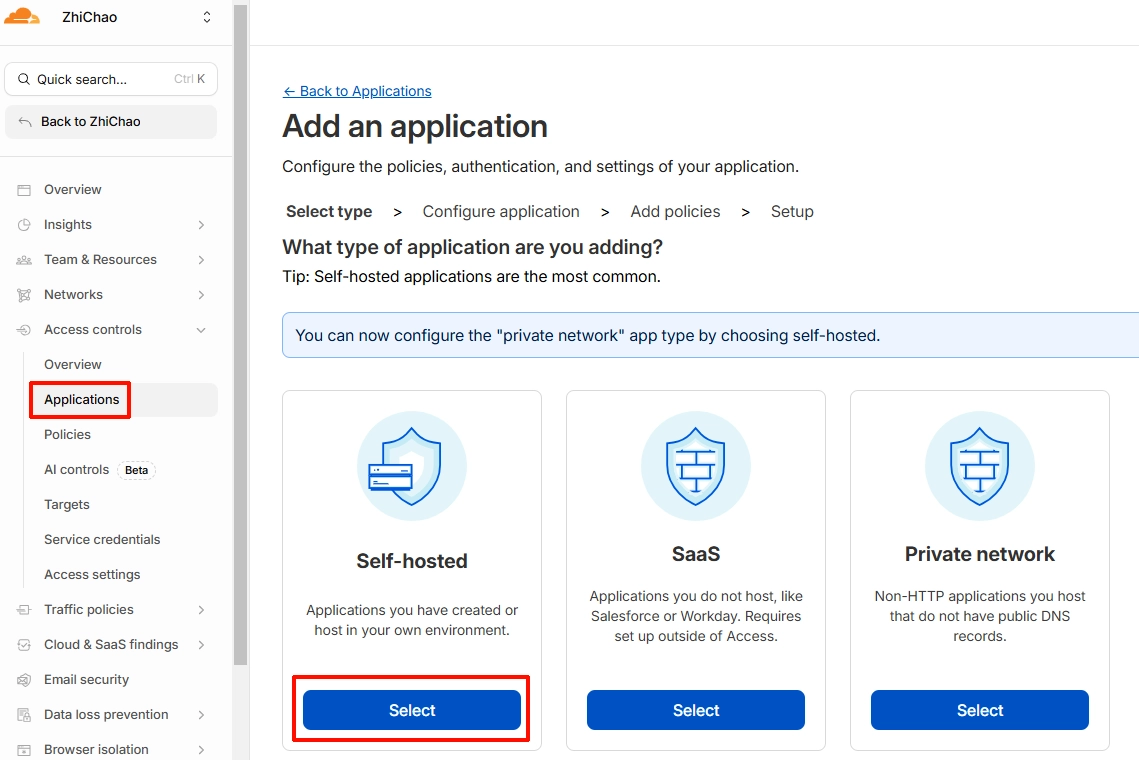Select the Self-hosted application type
The height and width of the screenshot is (760, 1139).
(412, 710)
